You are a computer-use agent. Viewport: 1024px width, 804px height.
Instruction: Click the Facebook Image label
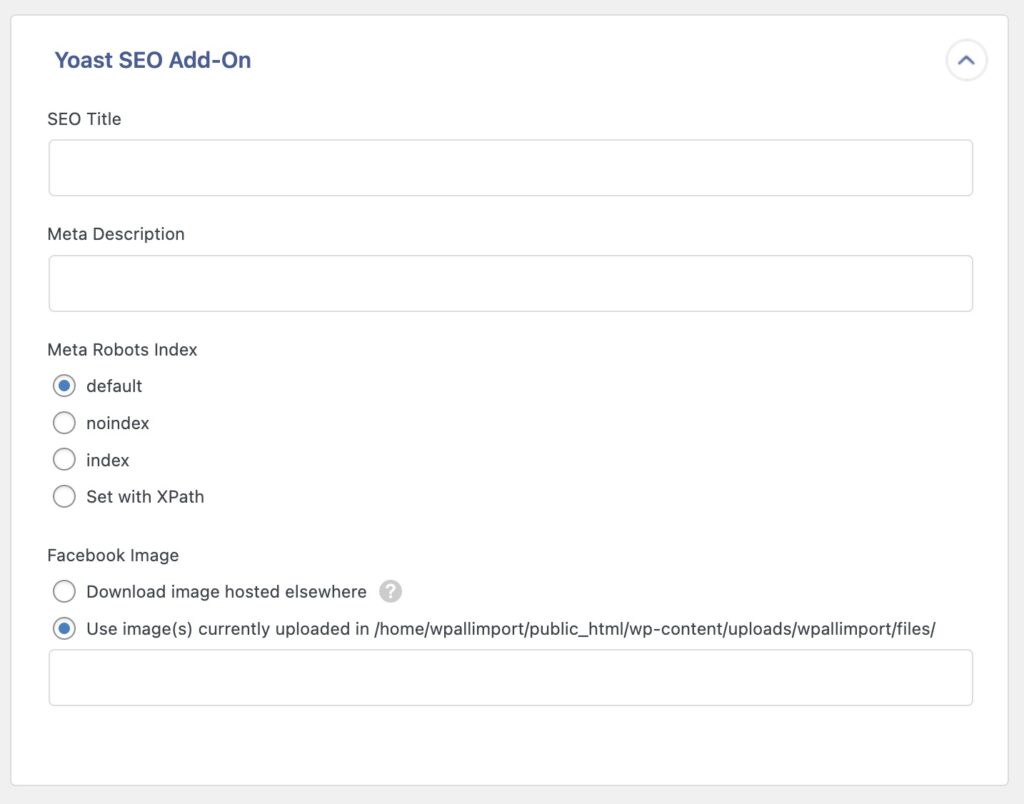tap(113, 555)
